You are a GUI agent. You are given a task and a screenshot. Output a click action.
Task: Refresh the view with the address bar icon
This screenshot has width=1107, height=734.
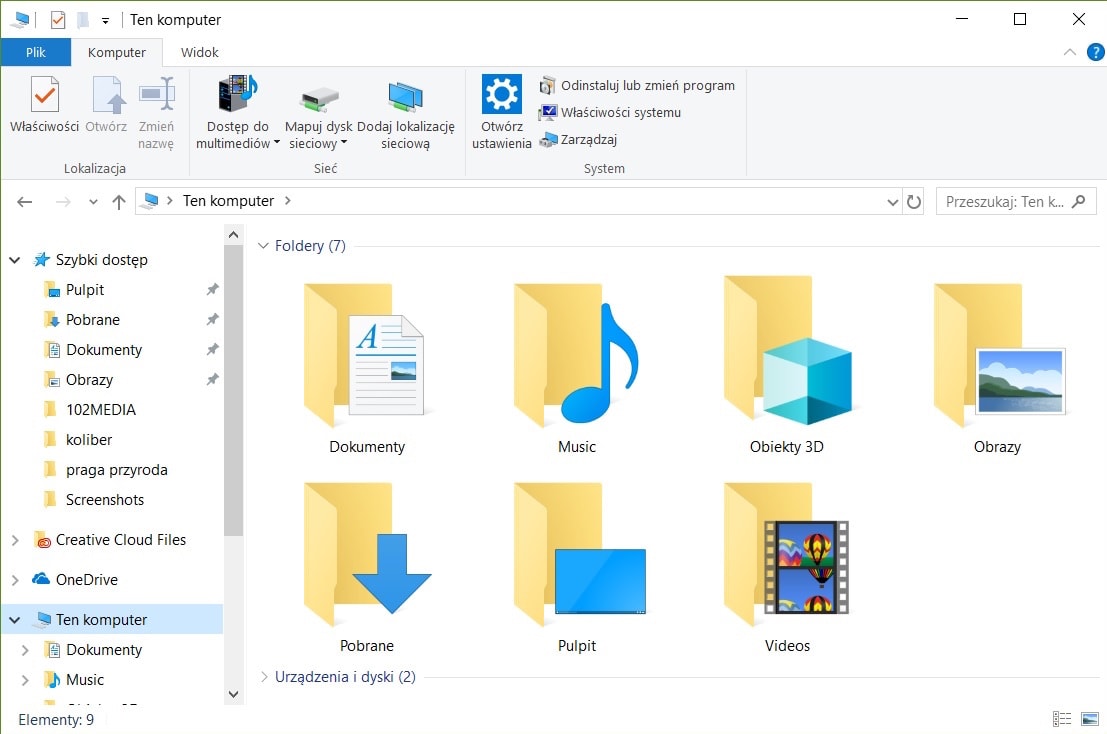(x=914, y=201)
